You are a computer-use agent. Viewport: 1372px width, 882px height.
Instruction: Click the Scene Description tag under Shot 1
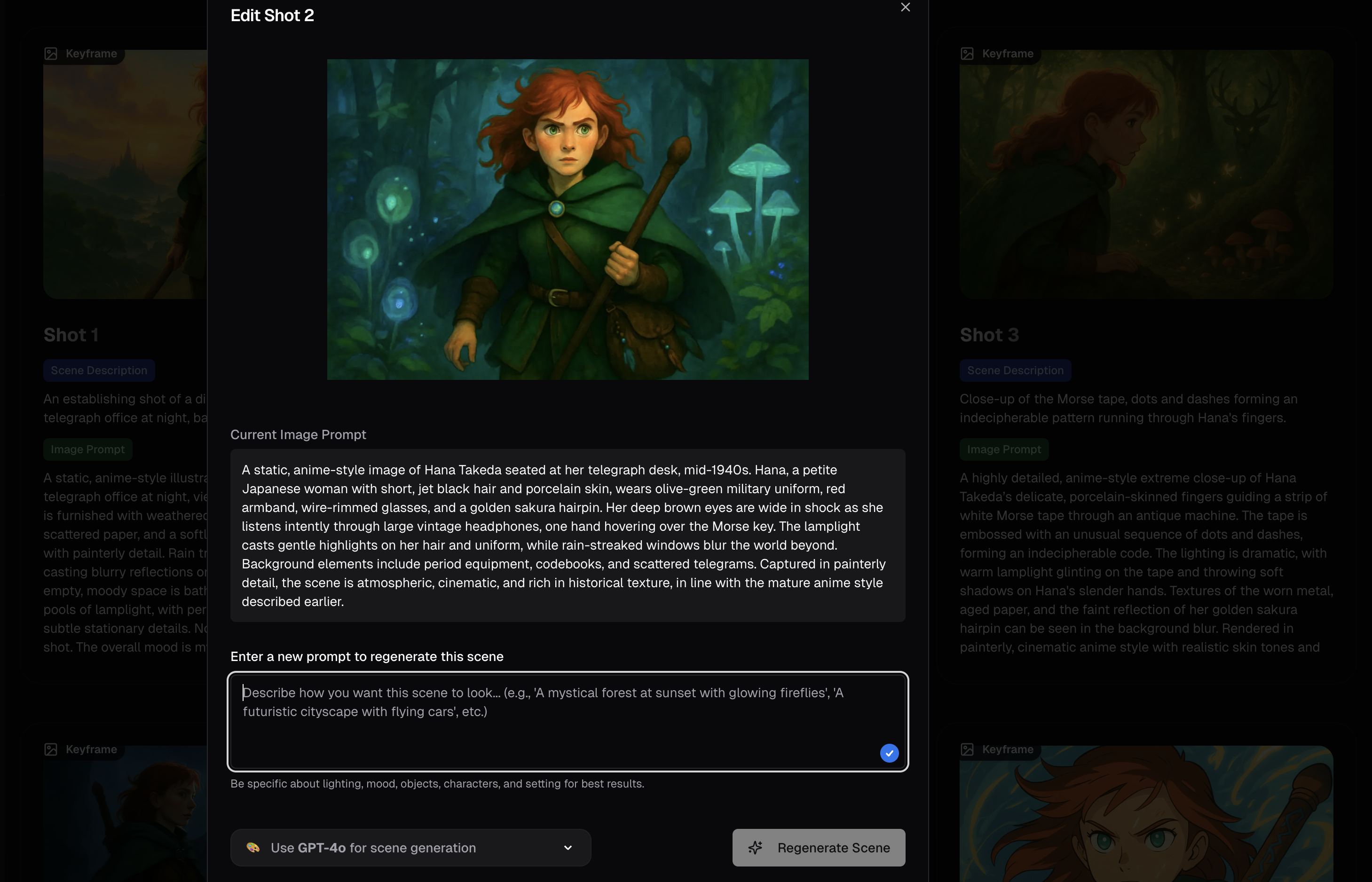(99, 370)
